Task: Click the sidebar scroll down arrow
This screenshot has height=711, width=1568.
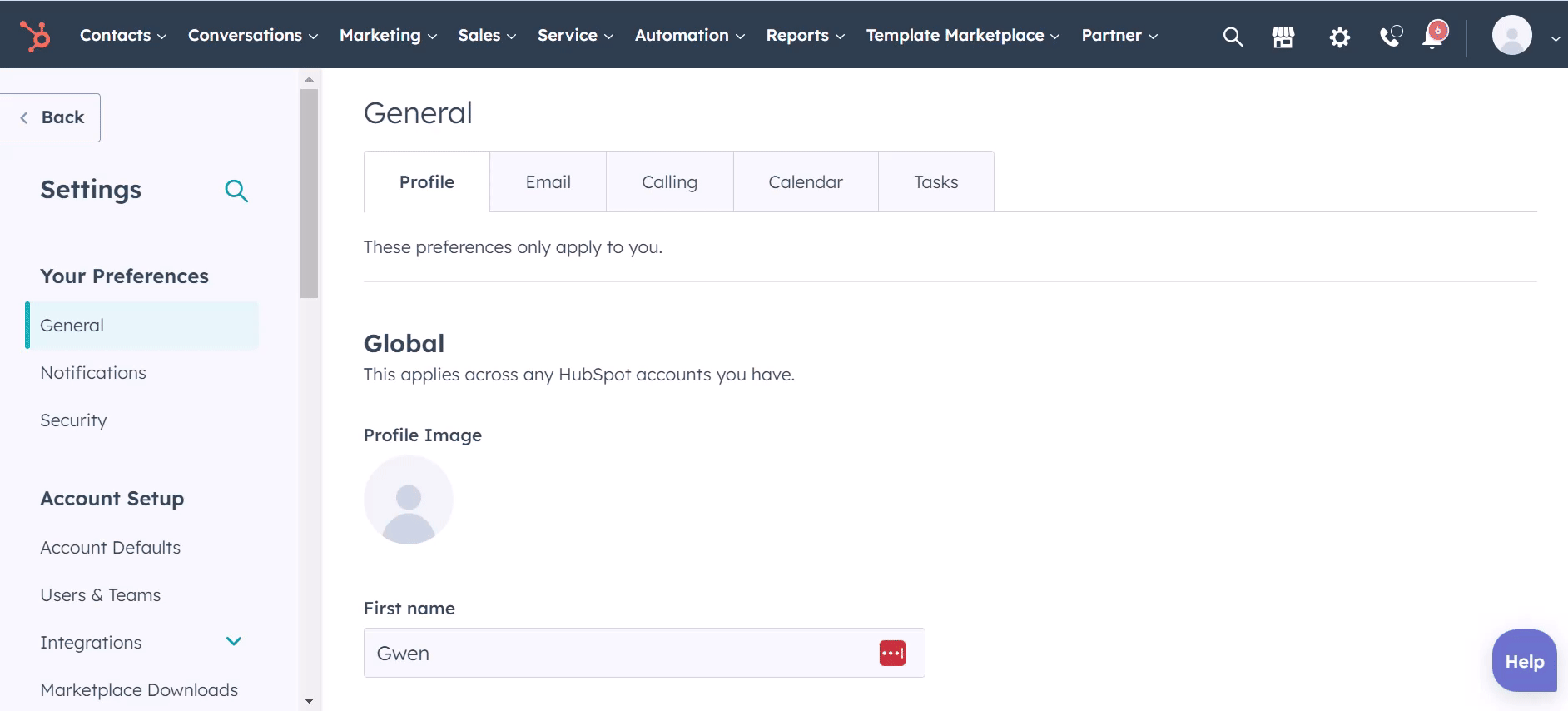Action: point(309,701)
